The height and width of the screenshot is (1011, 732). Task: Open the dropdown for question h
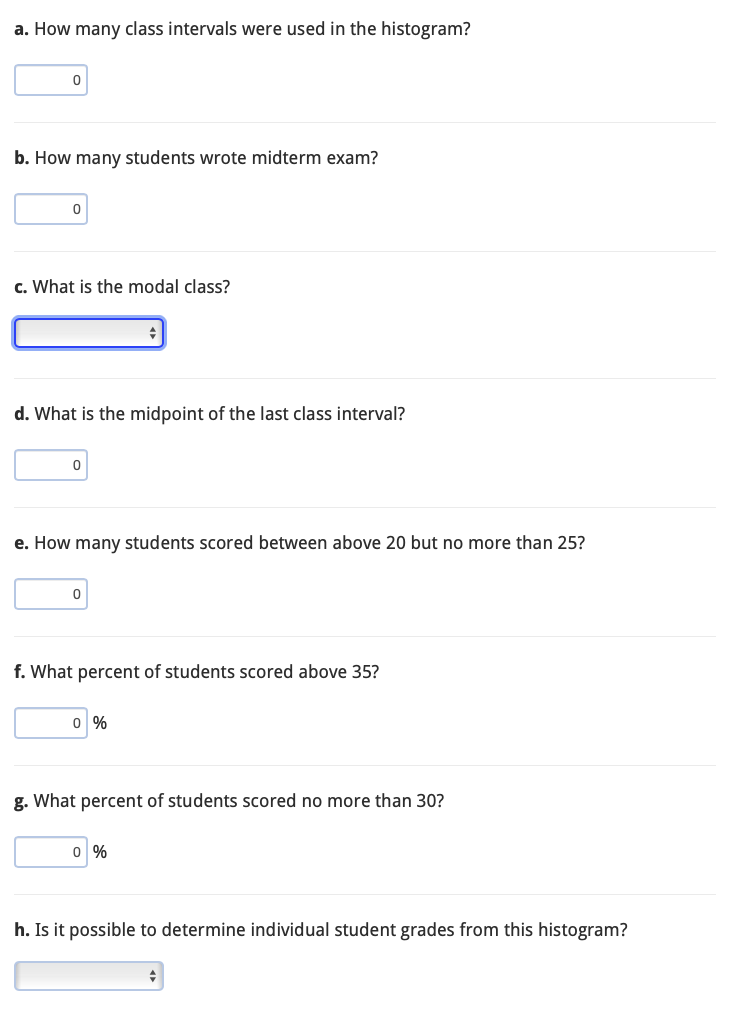tap(89, 975)
